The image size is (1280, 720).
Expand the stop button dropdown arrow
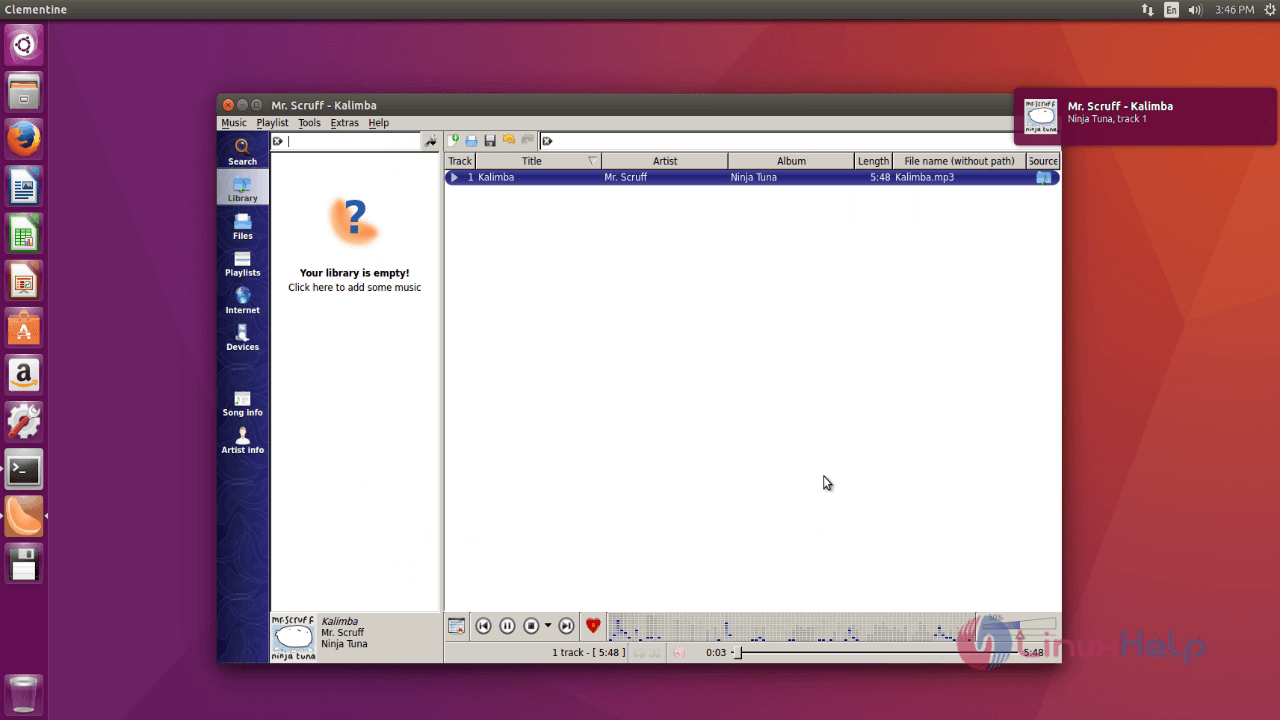[x=548, y=626]
